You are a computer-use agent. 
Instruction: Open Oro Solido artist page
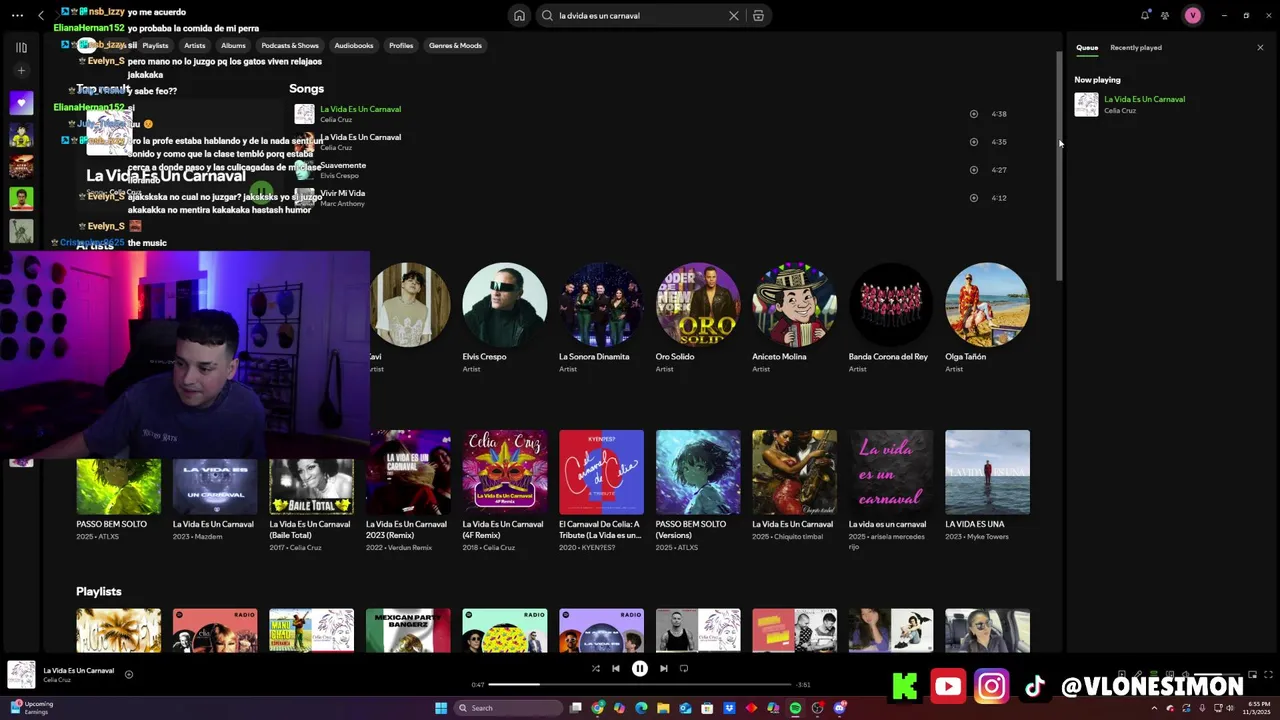(698, 318)
